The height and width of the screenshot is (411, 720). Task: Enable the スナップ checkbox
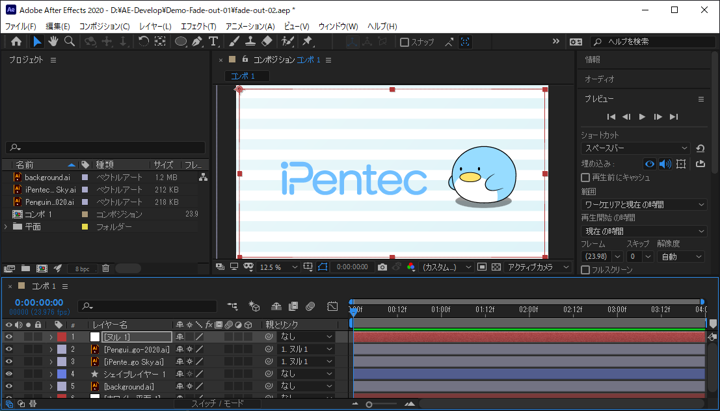[404, 42]
